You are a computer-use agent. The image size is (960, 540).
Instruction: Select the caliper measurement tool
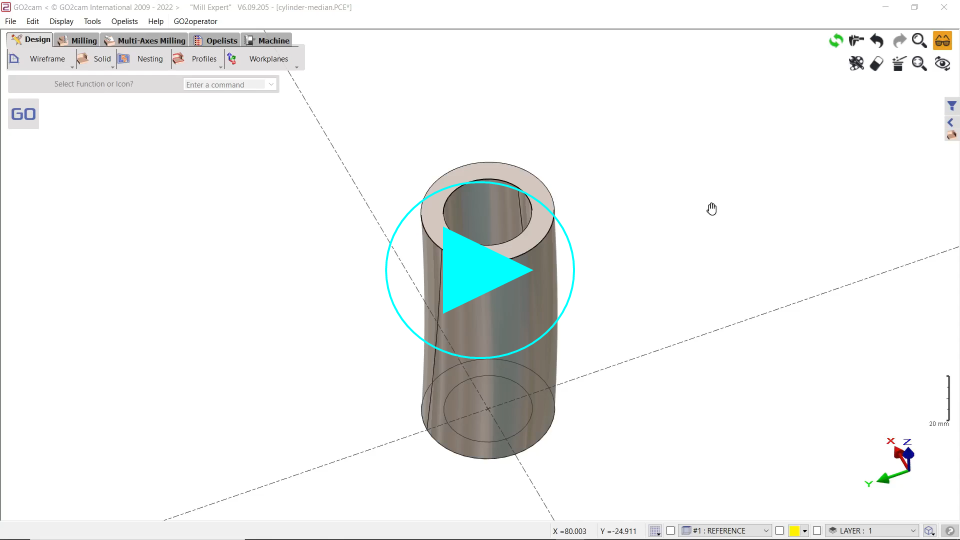point(856,41)
